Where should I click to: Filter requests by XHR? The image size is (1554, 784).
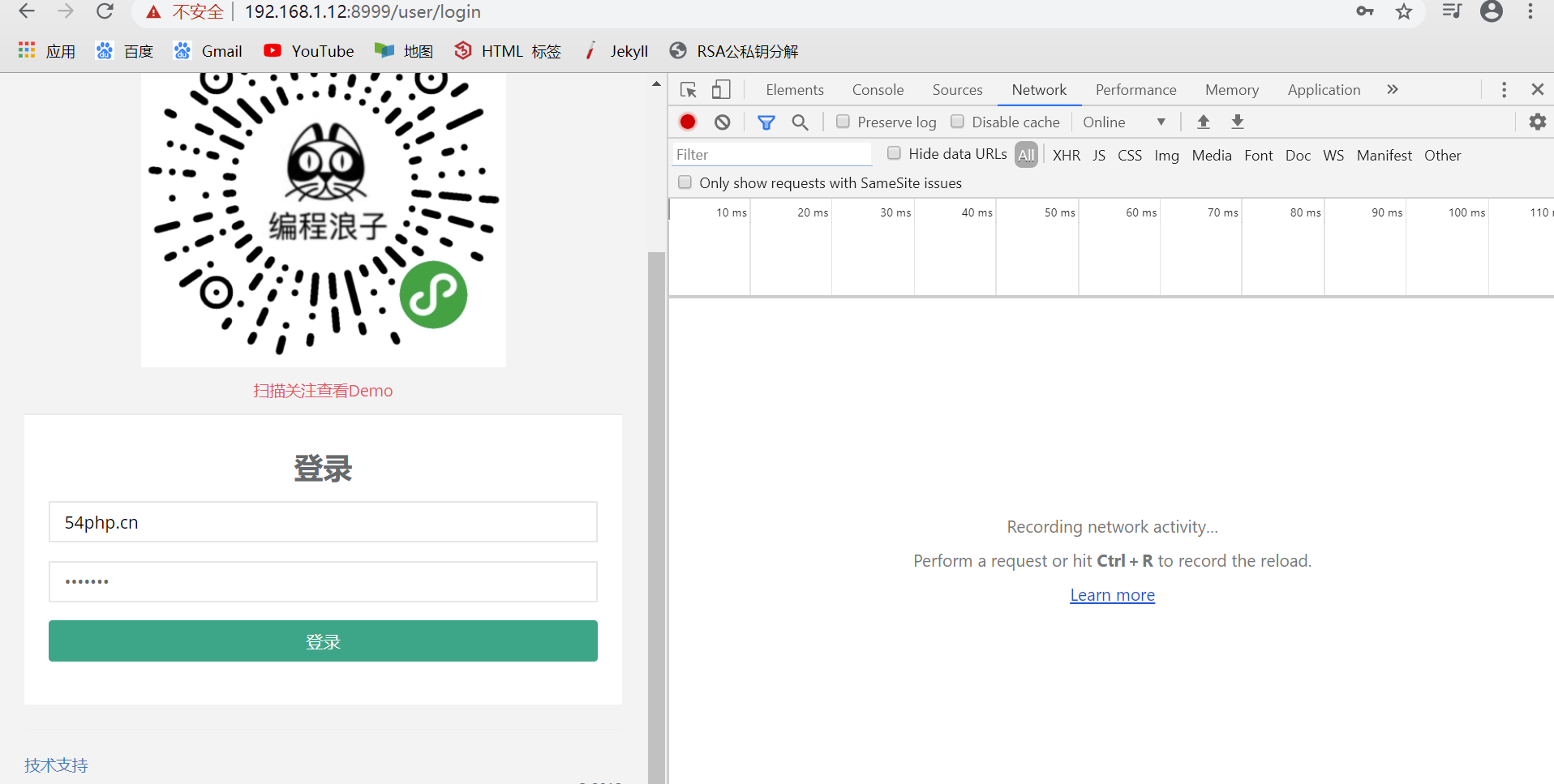pos(1066,155)
